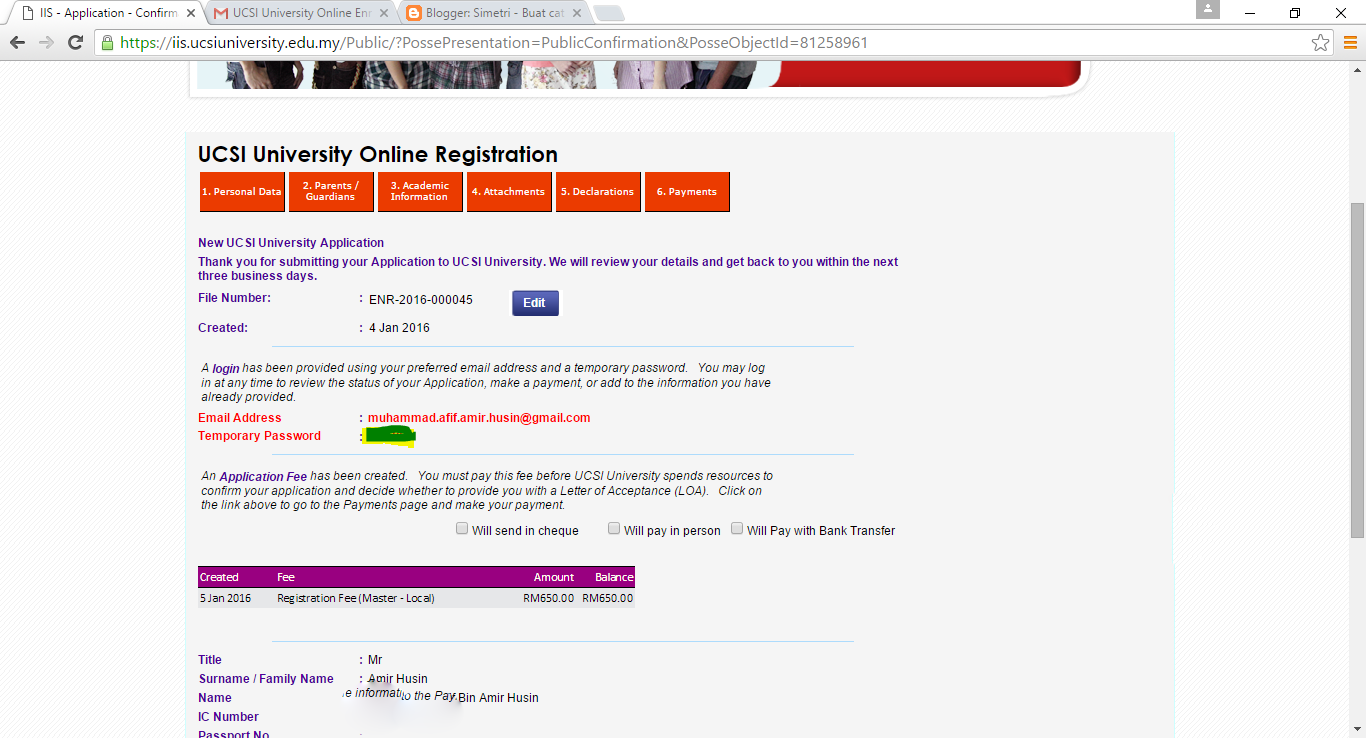The width and height of the screenshot is (1366, 738).
Task: Click the Temporary Password label
Action: [260, 436]
